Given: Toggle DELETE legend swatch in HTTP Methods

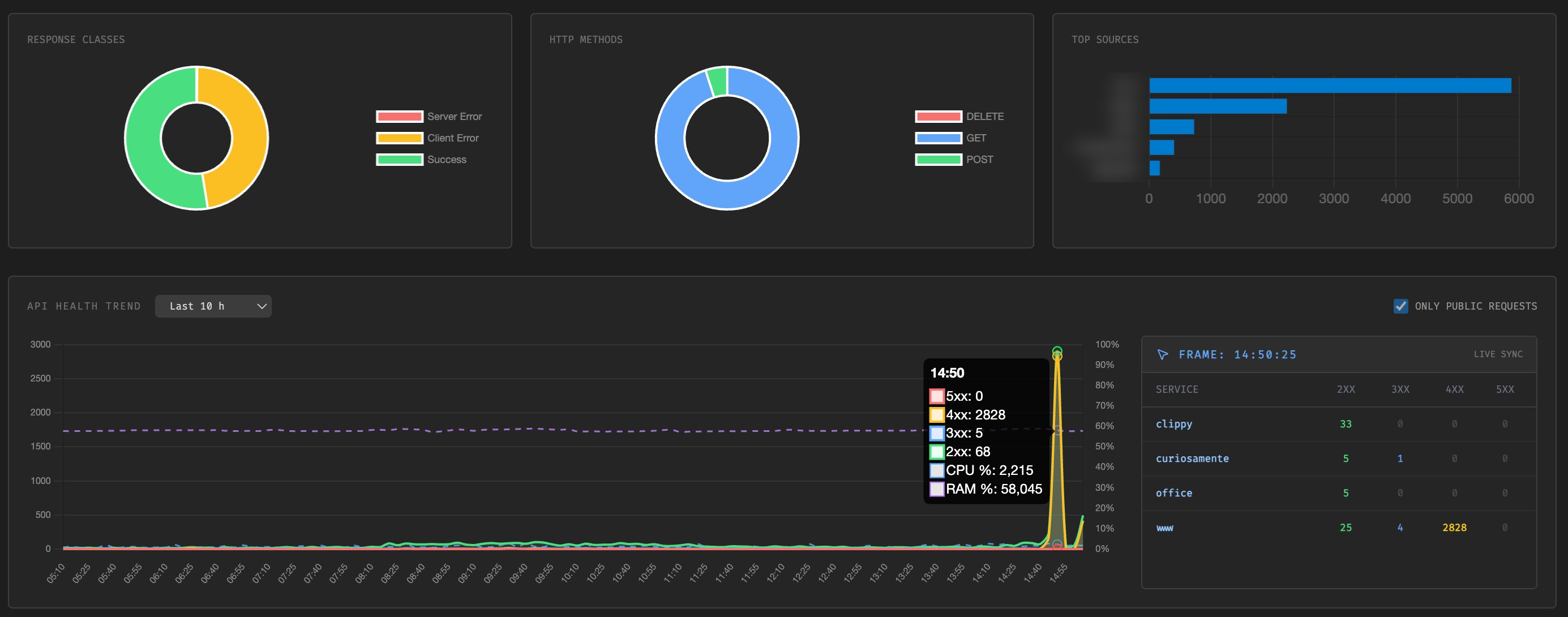Looking at the screenshot, I should point(938,116).
